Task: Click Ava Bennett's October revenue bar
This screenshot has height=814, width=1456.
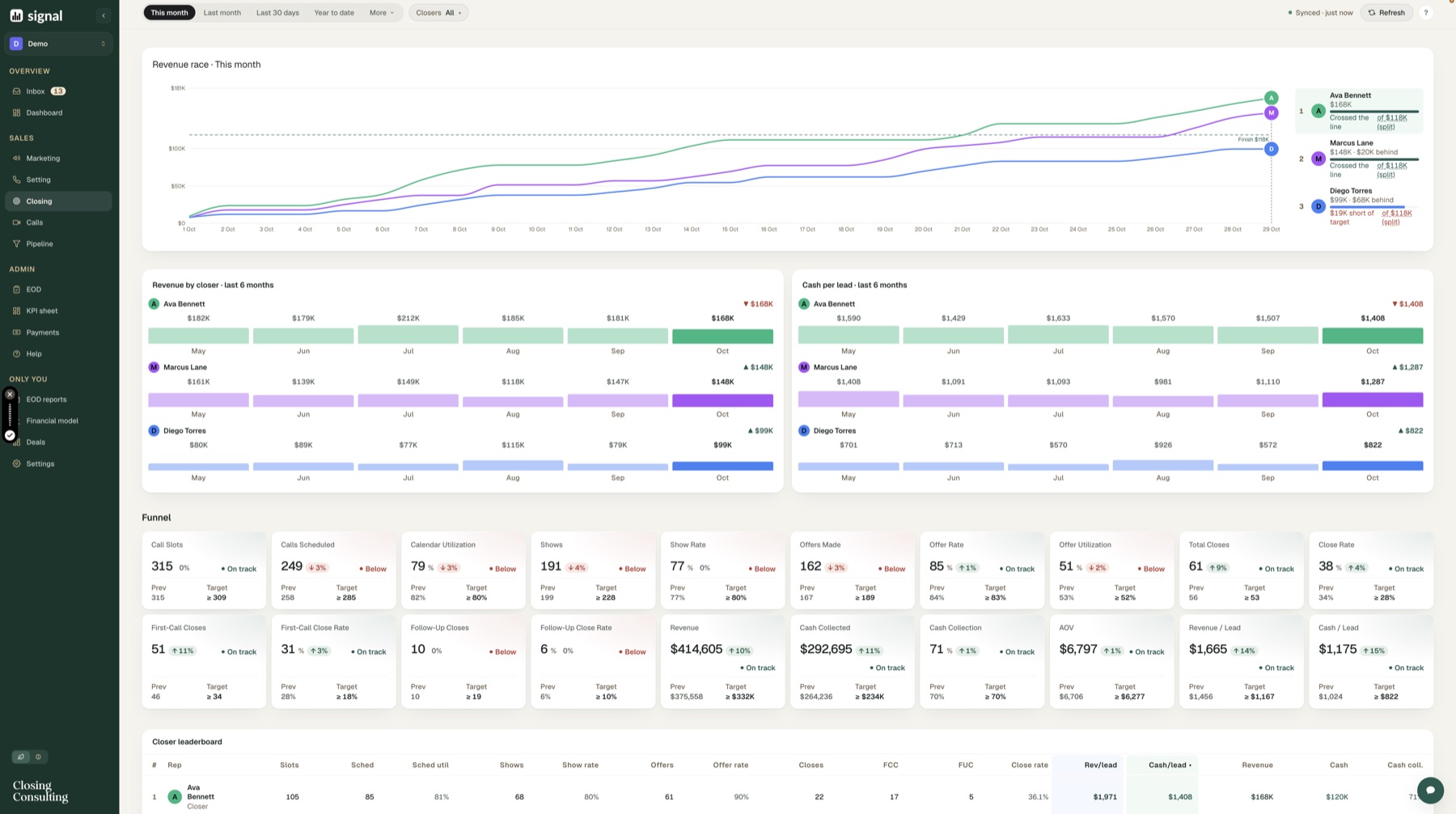Action: 722,336
